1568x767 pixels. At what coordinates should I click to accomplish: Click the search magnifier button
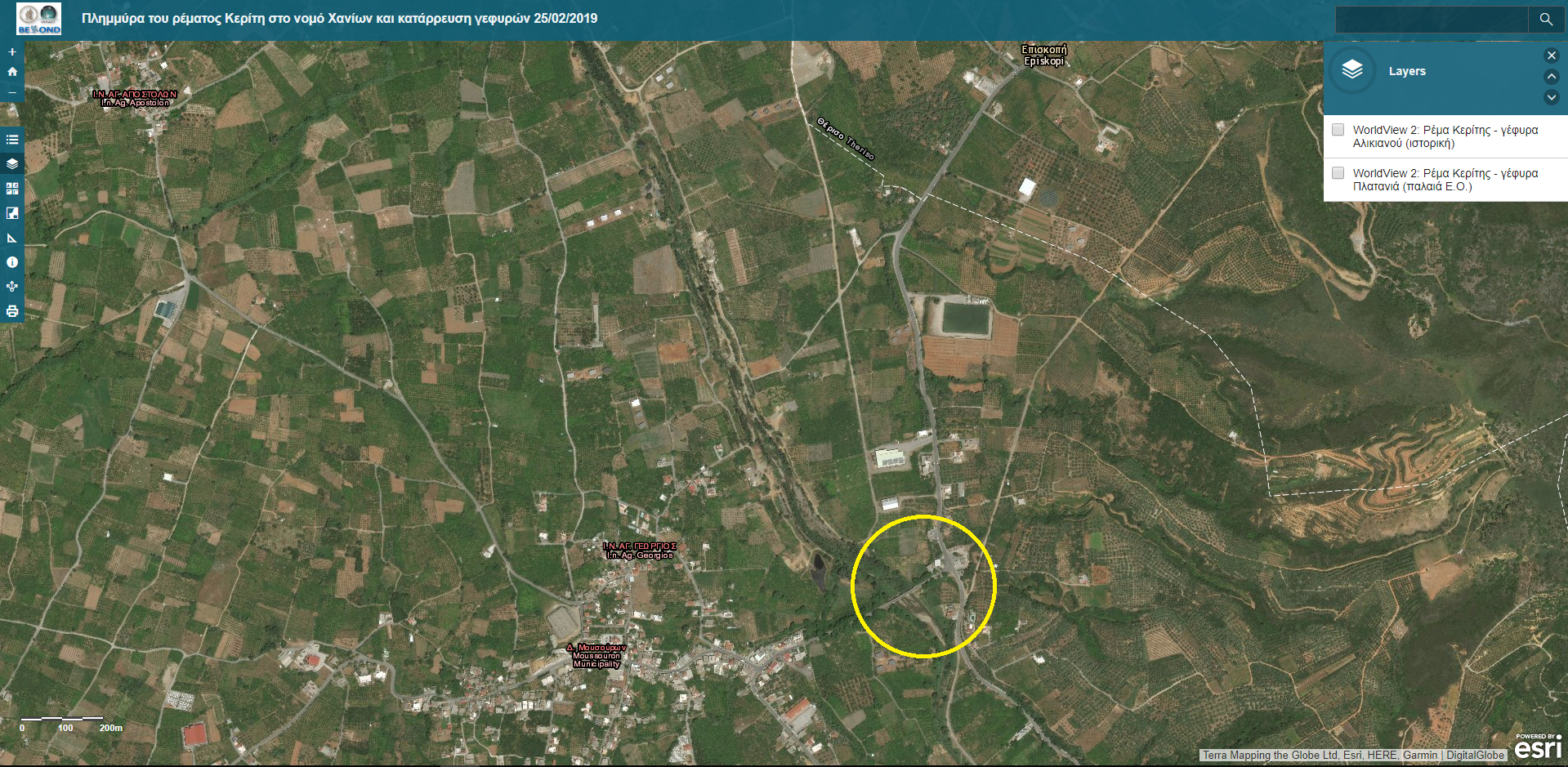click(1546, 19)
